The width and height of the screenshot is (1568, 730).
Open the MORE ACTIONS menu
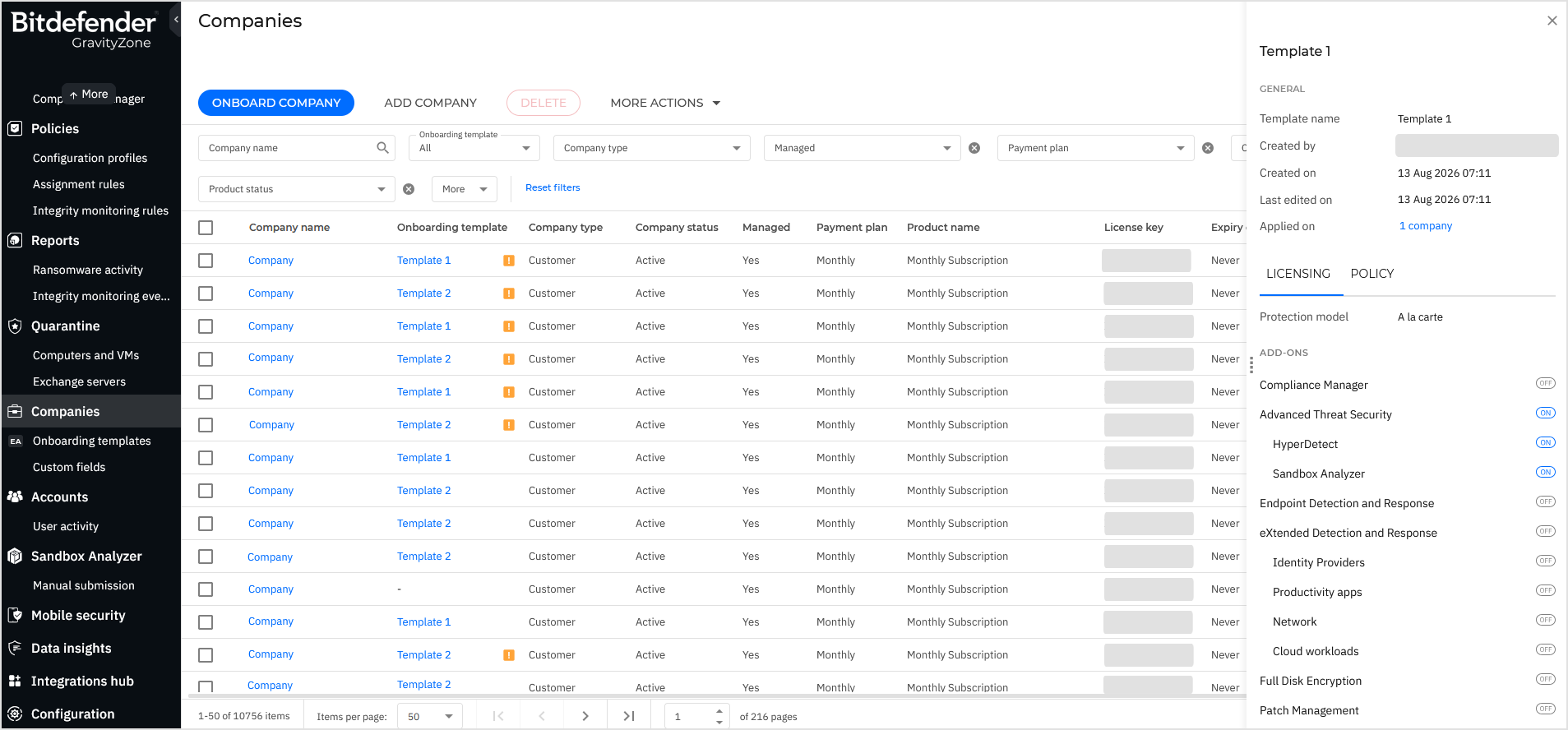665,103
